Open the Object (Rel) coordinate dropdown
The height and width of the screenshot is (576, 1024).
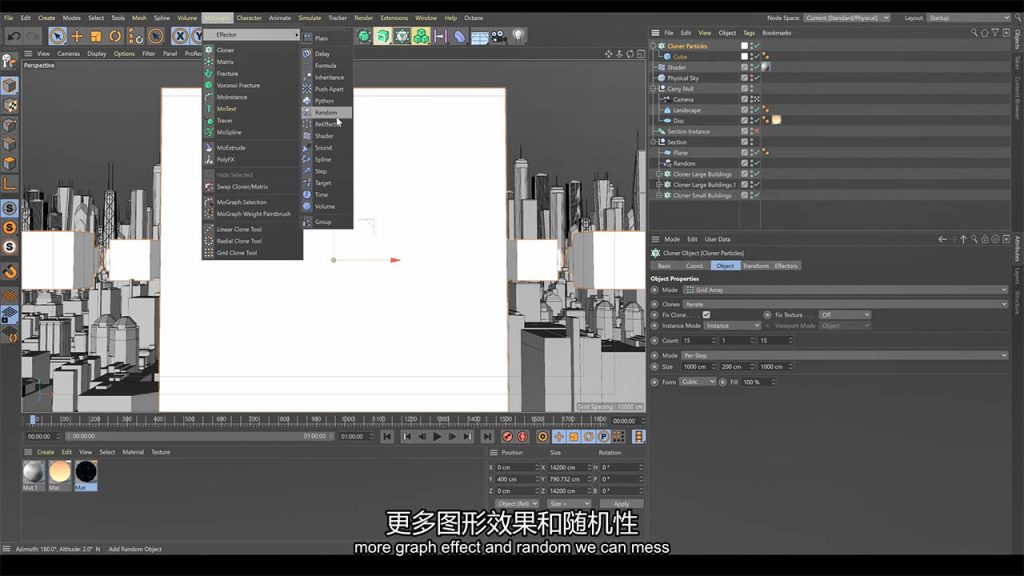click(x=517, y=504)
